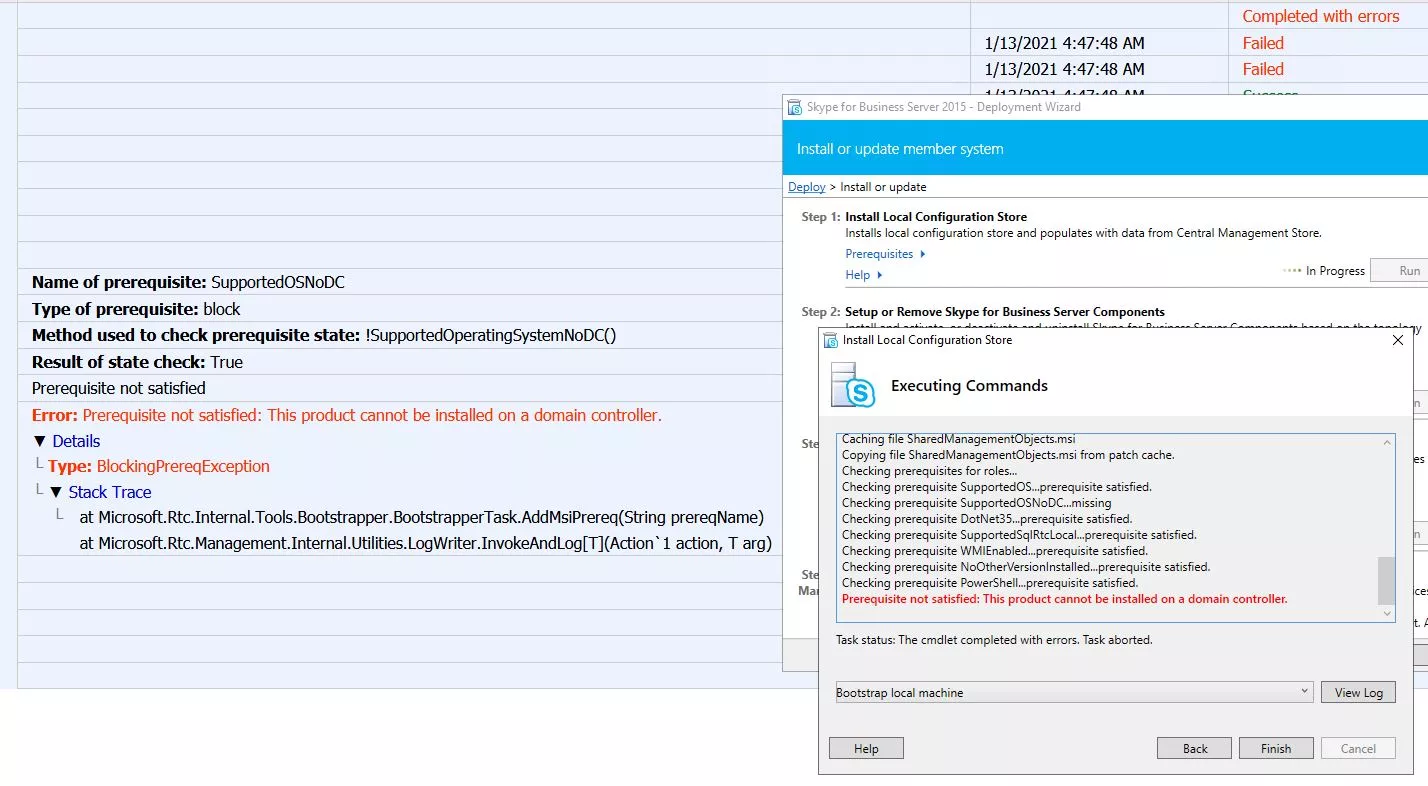Viewport: 1428px width, 786px height.
Task: Click 'Caching file SharedManagementObjects.msi' output line
Action: point(959,439)
